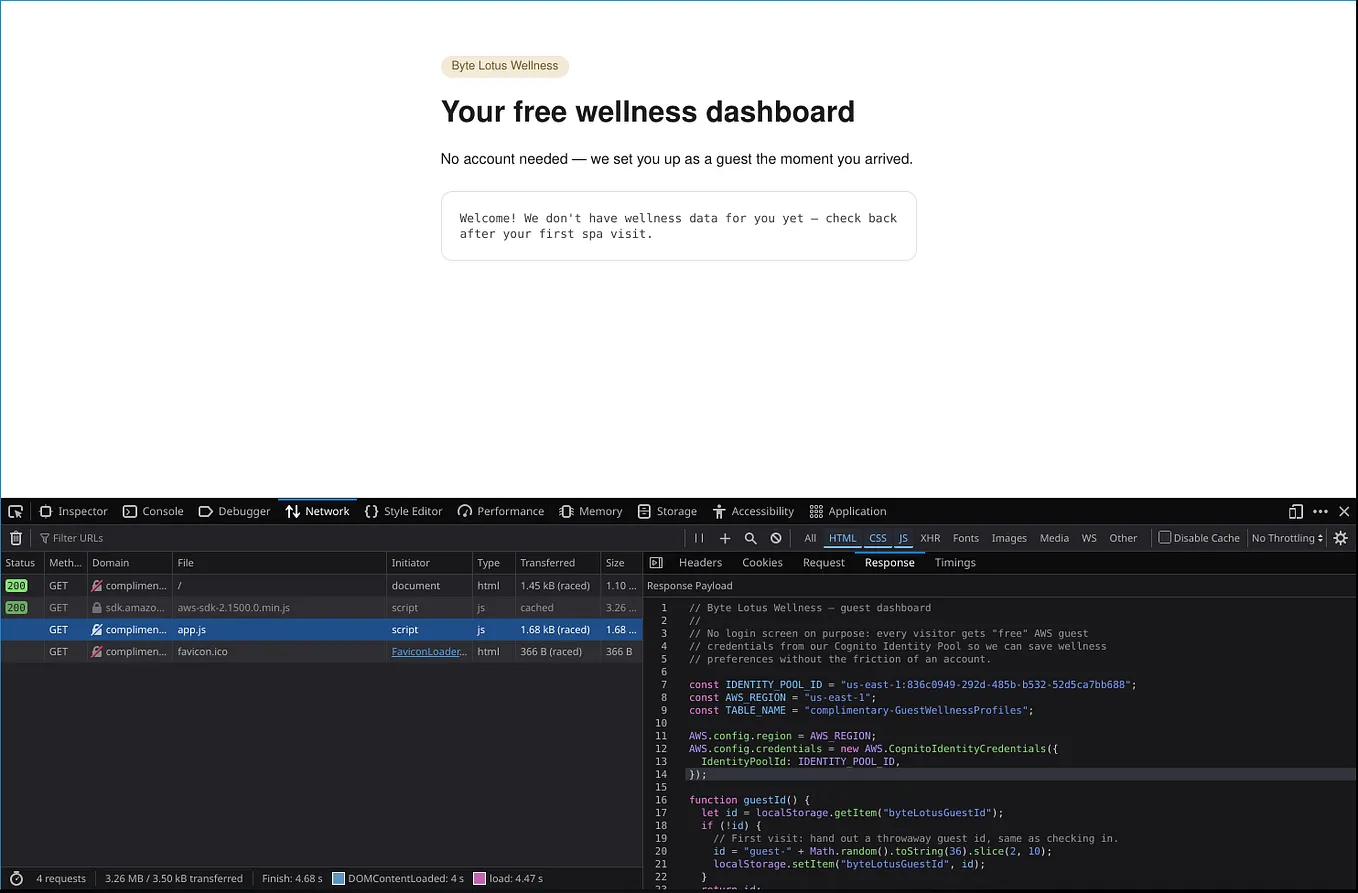The height and width of the screenshot is (893, 1358).
Task: Select the Network panel tab
Action: tap(317, 511)
